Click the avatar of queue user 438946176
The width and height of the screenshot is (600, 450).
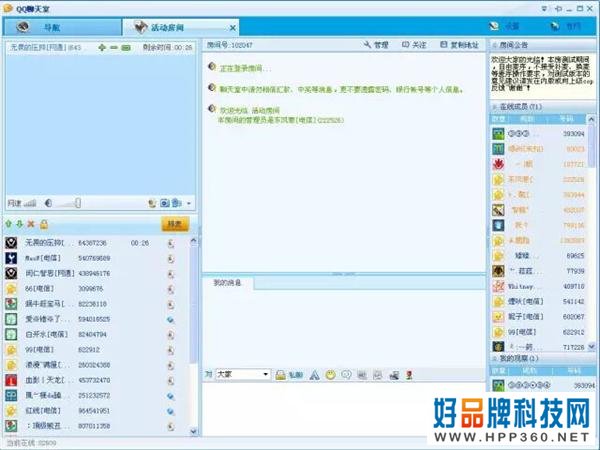tap(11, 273)
